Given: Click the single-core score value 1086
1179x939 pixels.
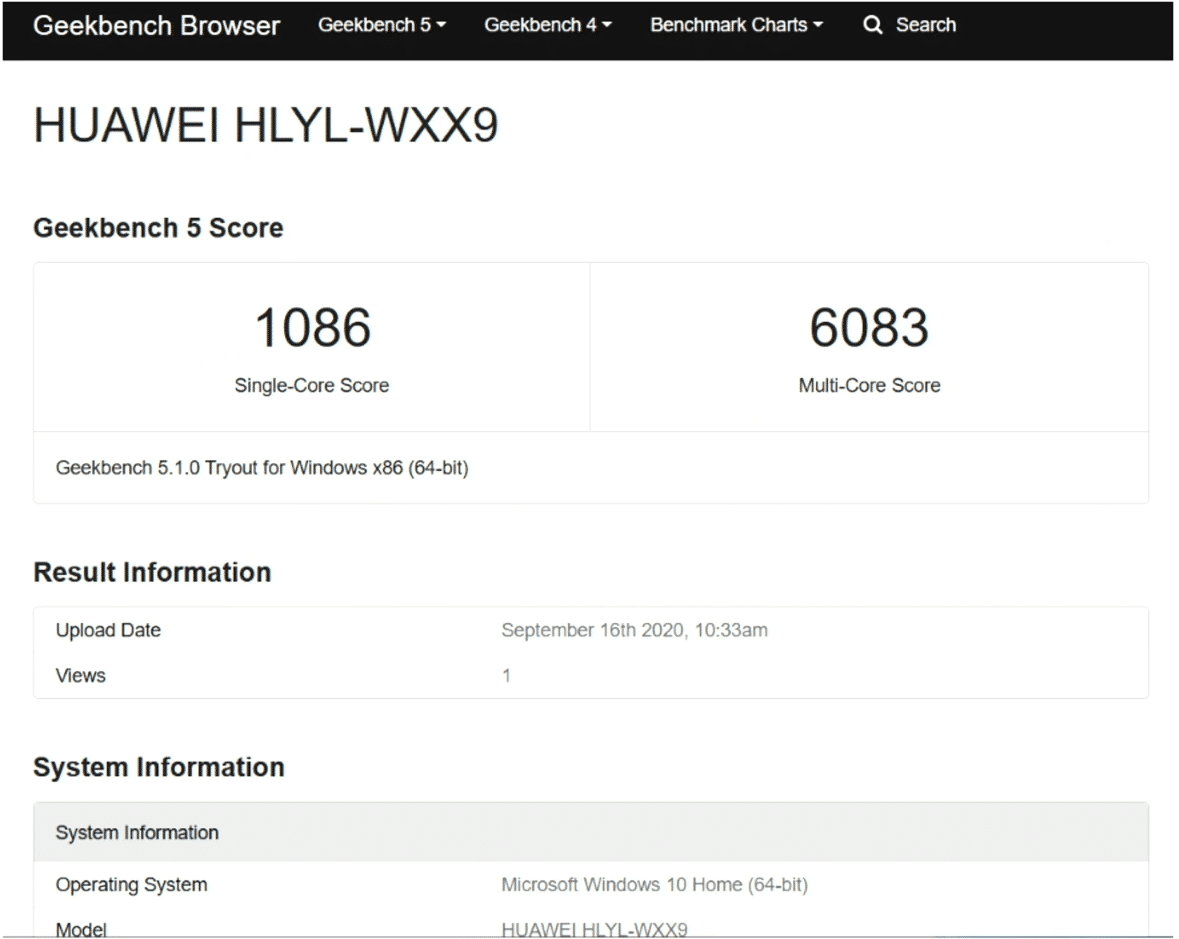Looking at the screenshot, I should tap(312, 328).
